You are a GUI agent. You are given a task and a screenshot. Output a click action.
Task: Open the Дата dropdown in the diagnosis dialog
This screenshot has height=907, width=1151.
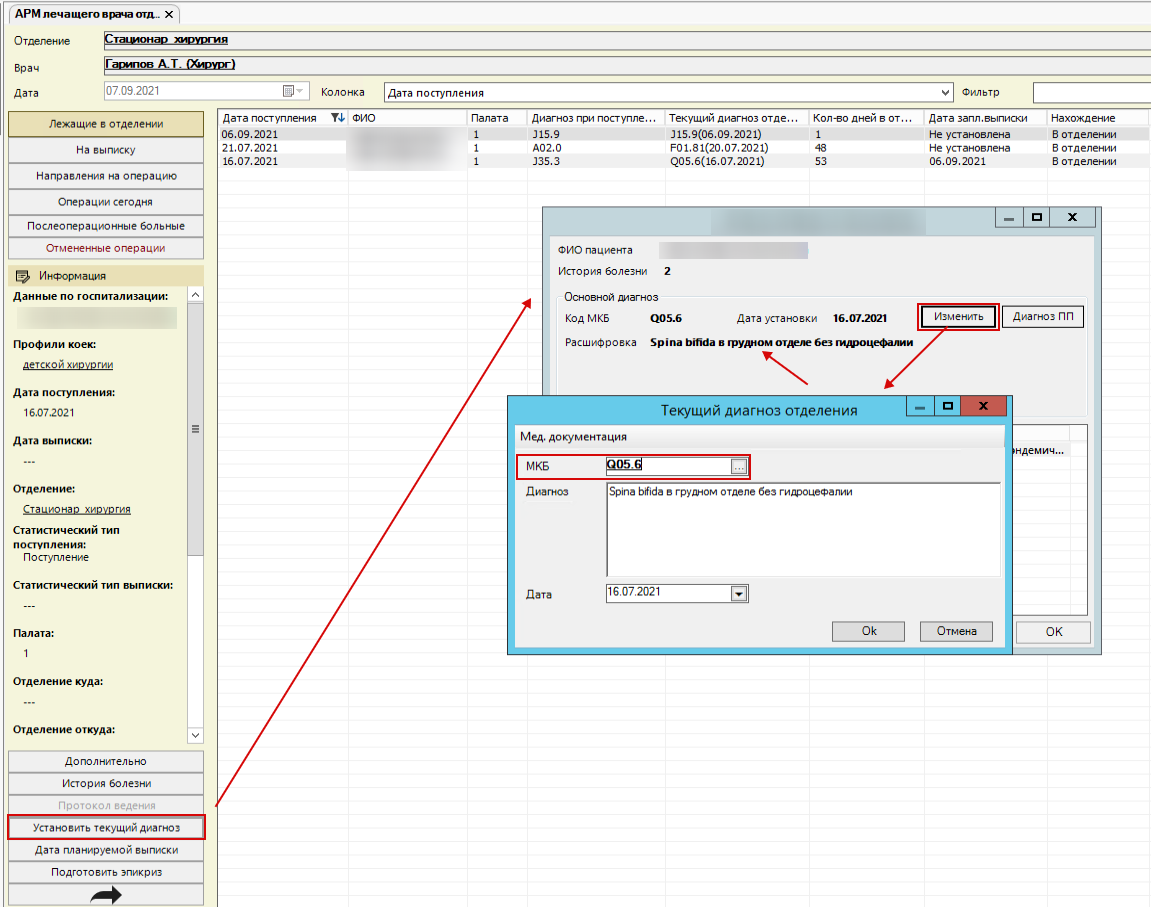738,594
